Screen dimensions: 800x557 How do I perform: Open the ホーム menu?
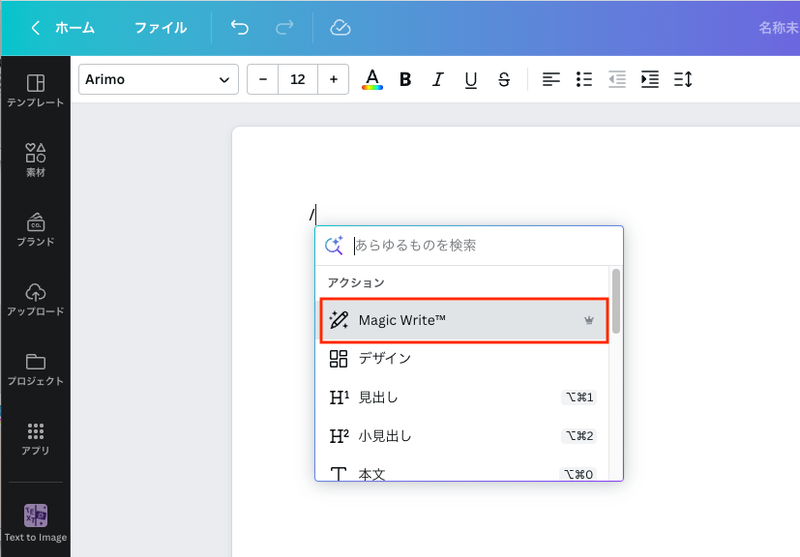tap(74, 28)
